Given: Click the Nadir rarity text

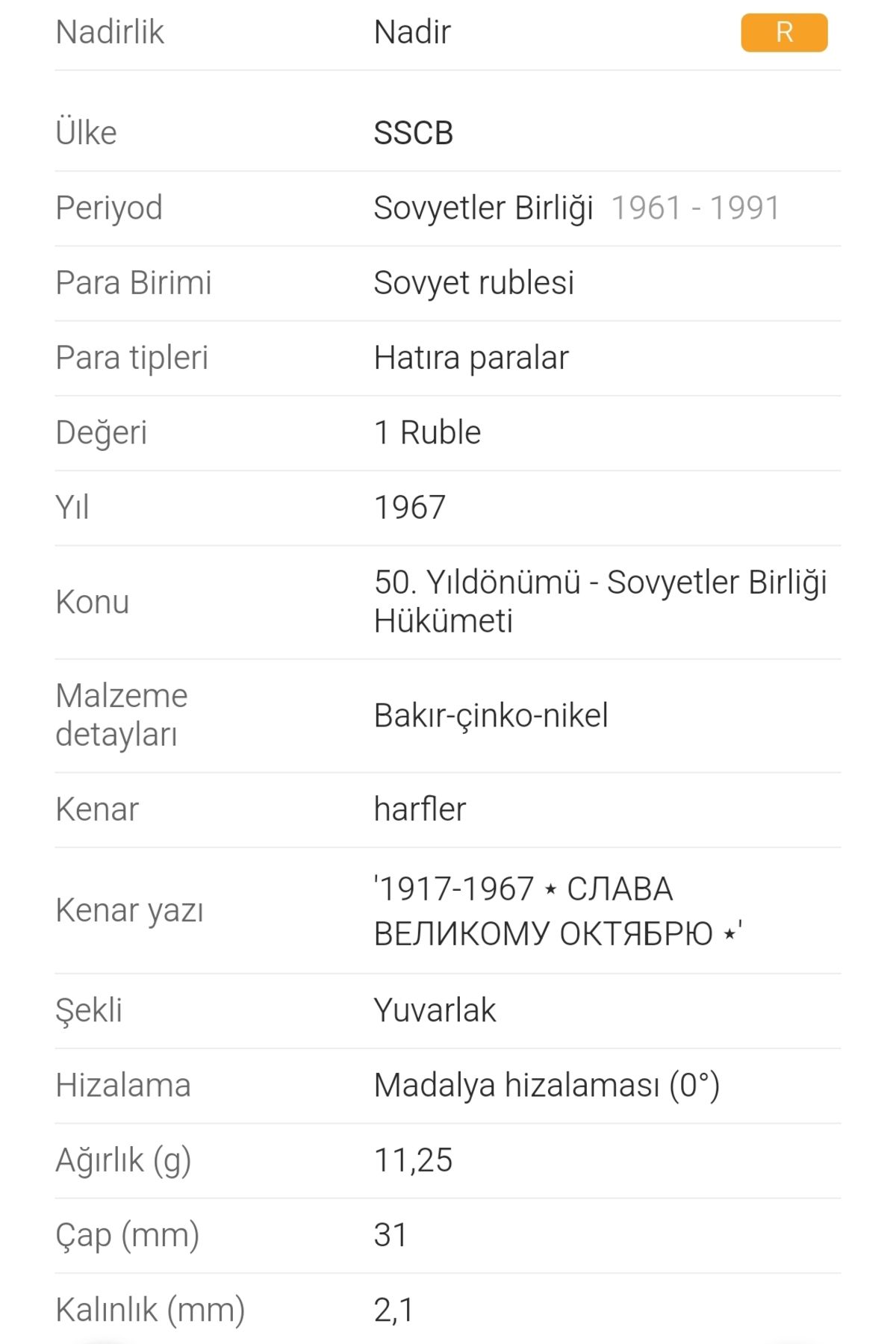Looking at the screenshot, I should coord(412,33).
